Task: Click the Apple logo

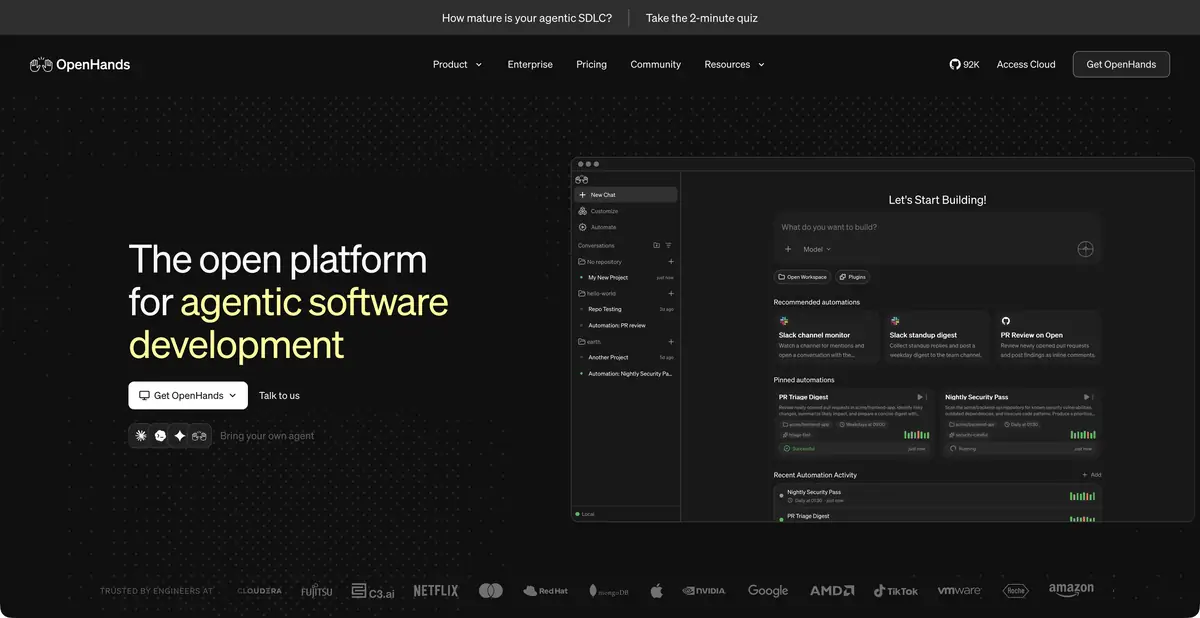Action: pos(656,591)
